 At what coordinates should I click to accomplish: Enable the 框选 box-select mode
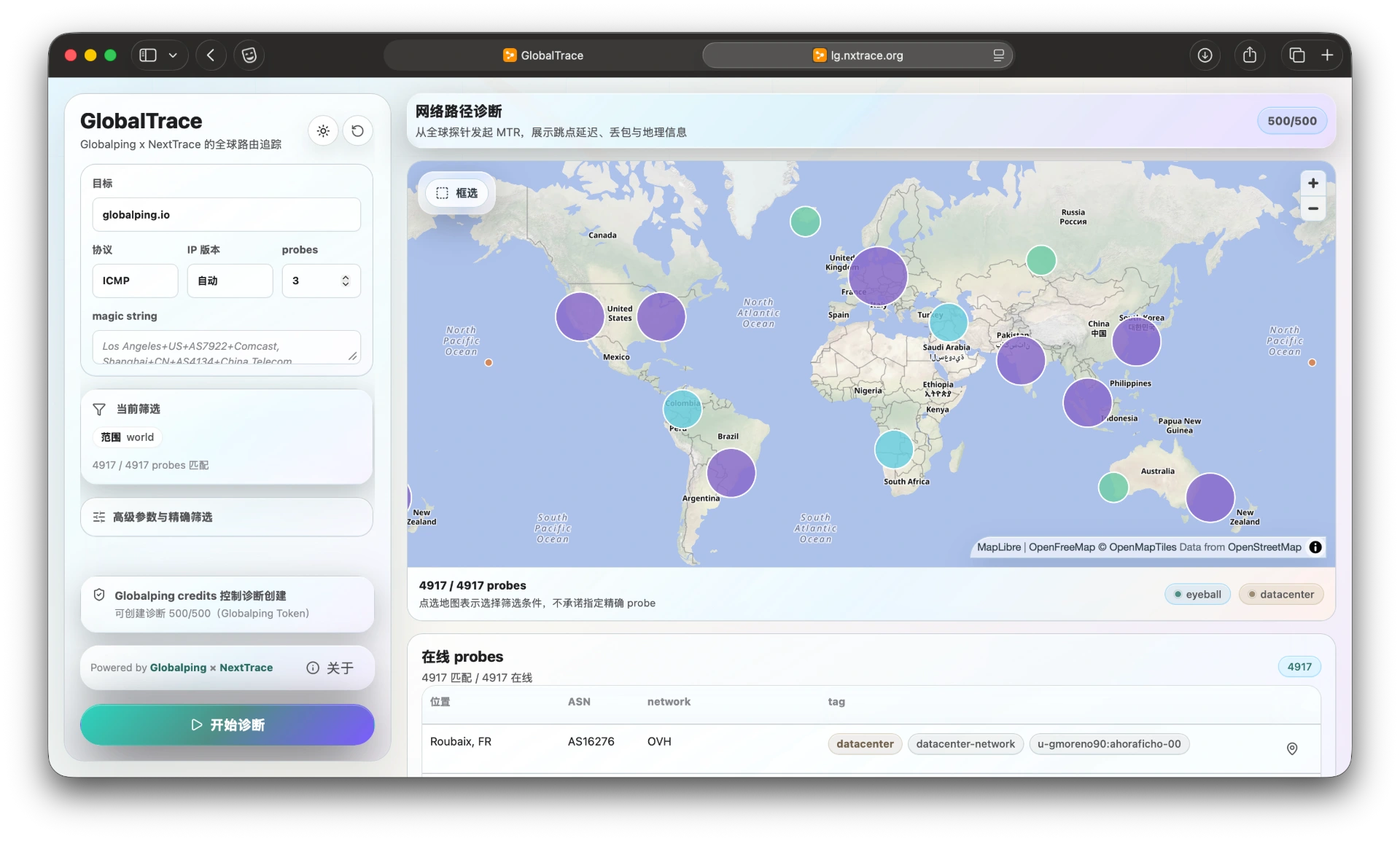tap(457, 193)
